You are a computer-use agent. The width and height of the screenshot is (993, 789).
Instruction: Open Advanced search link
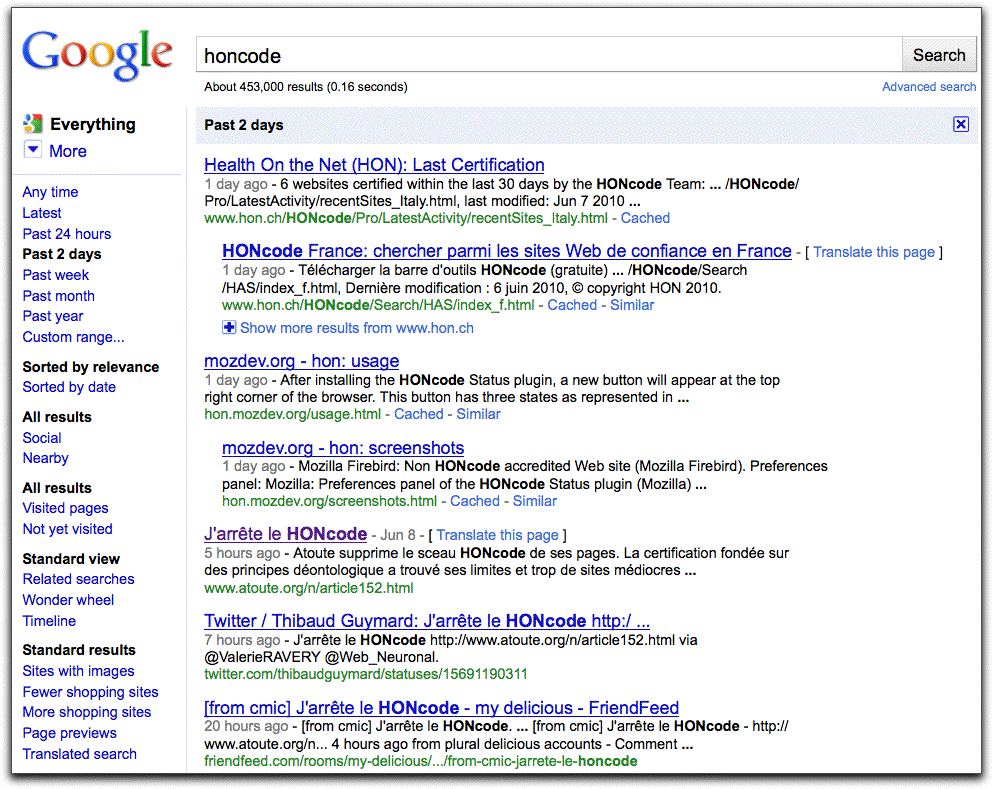pyautogui.click(x=929, y=87)
